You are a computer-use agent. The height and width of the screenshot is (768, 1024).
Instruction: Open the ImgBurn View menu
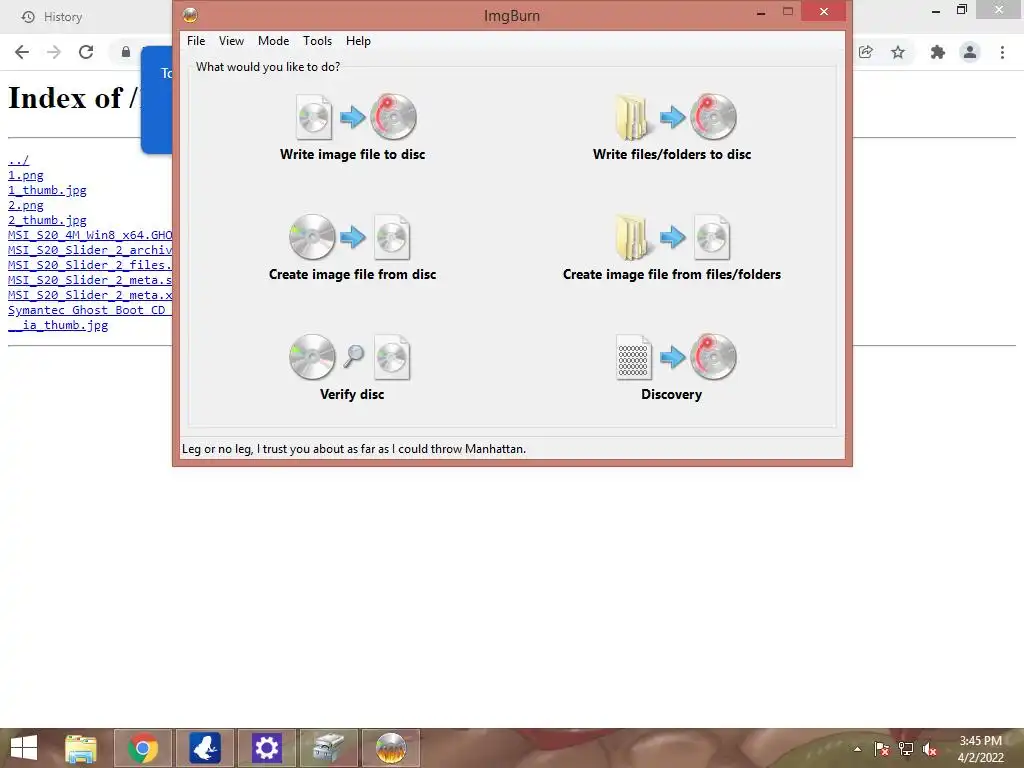(x=231, y=40)
